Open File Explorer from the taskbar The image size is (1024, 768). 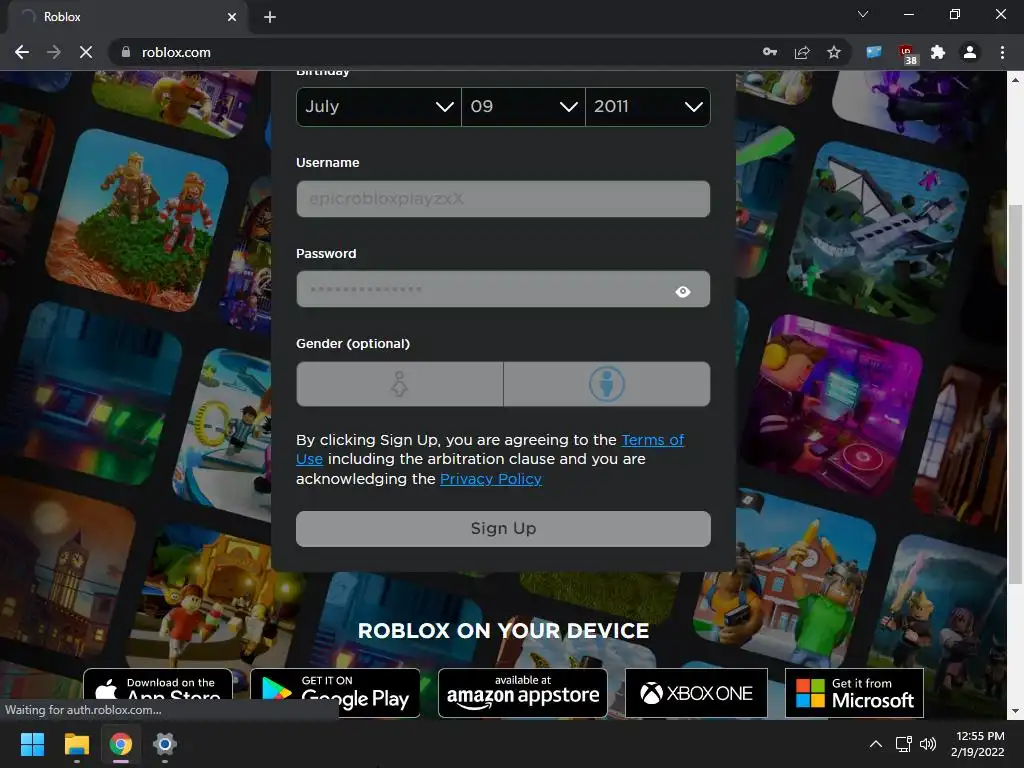76,744
